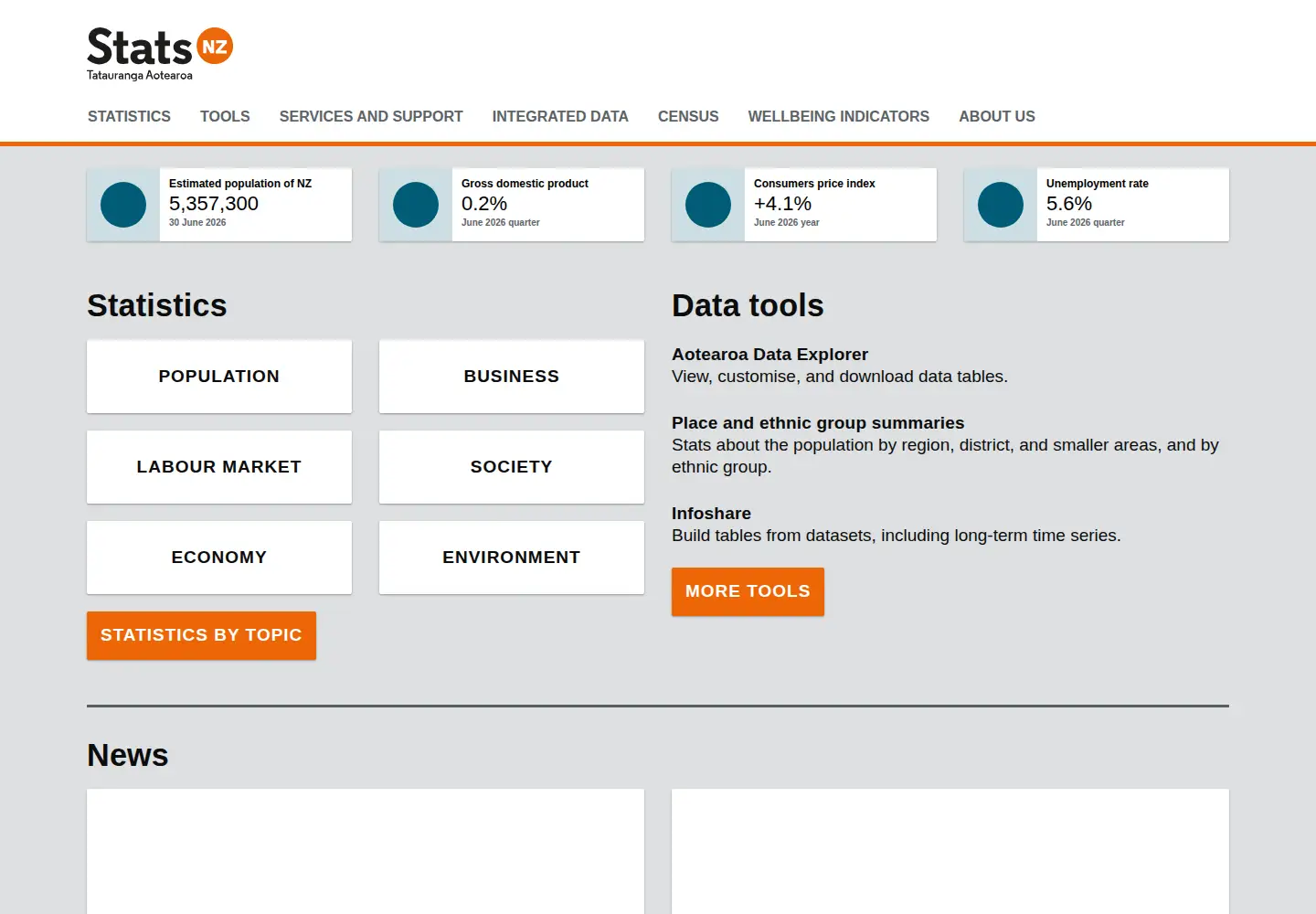Open the SERVICES AND SUPPORT menu

point(371,116)
